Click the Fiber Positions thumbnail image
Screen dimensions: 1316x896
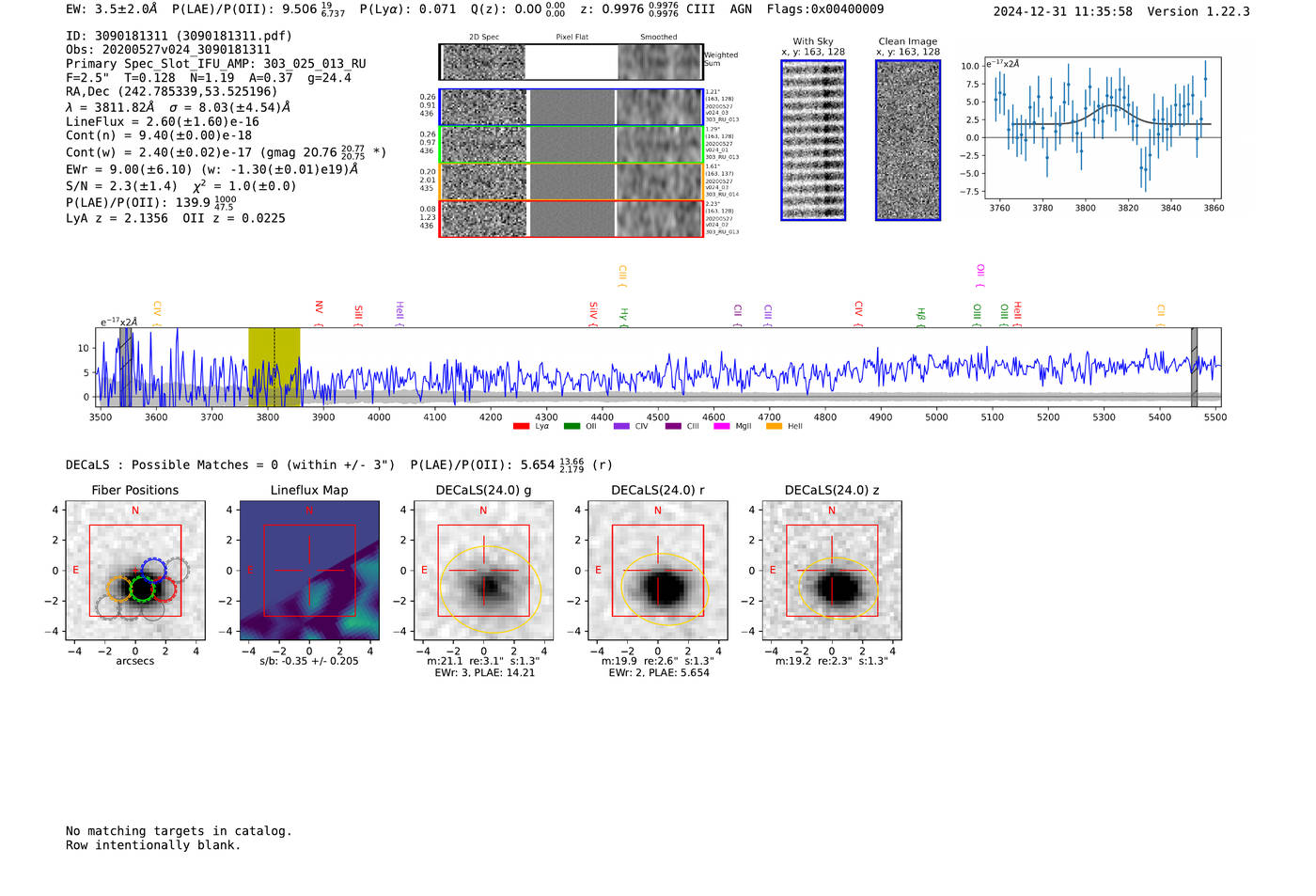(135, 571)
